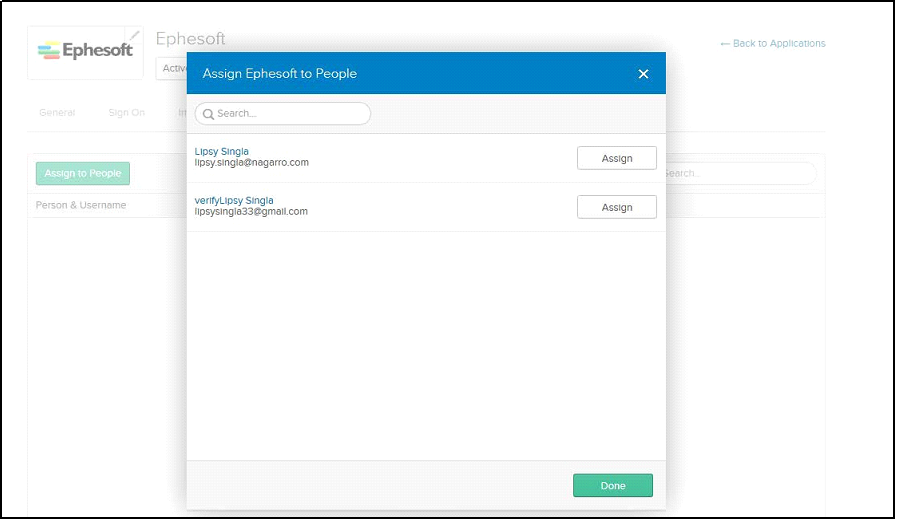Viewport: 897px width, 520px height.
Task: Open verifyLipsy Singla name link
Action: 234,200
